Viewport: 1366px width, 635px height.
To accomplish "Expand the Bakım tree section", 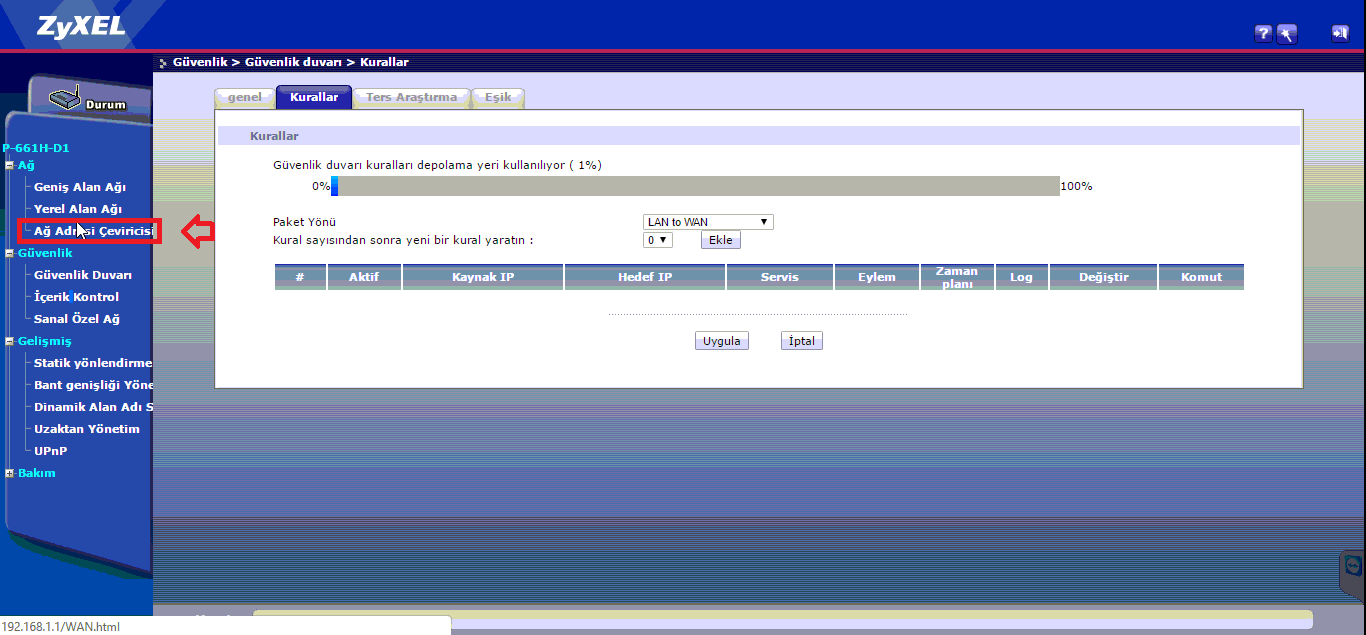I will pos(10,473).
